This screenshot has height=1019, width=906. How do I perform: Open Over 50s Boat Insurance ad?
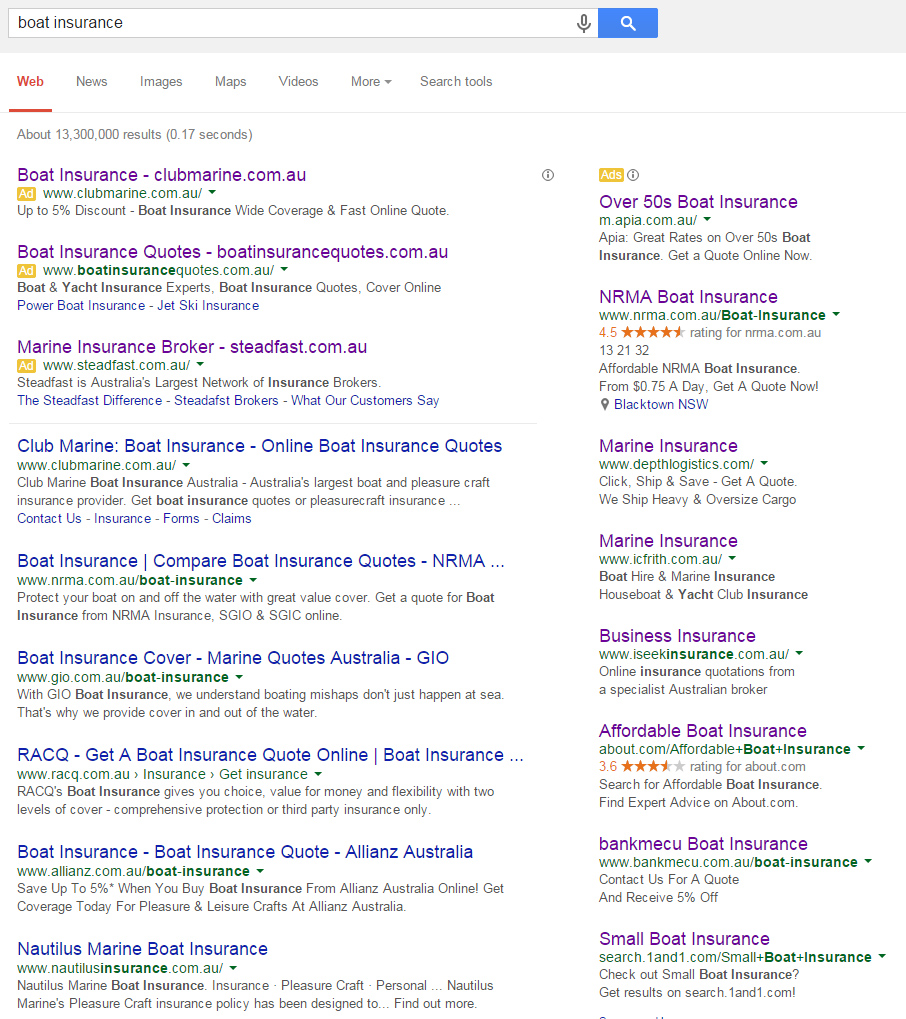click(x=698, y=201)
